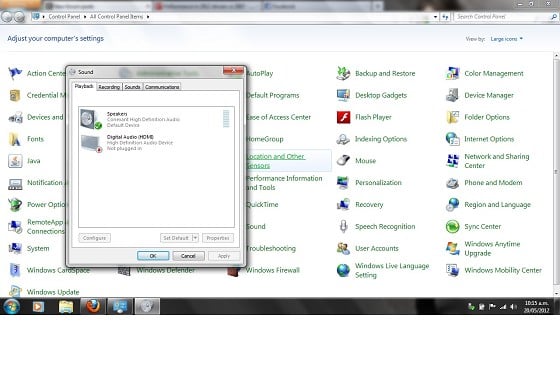Image resolution: width=560 pixels, height=378 pixels.
Task: Switch to the Sounds tab
Action: click(132, 87)
